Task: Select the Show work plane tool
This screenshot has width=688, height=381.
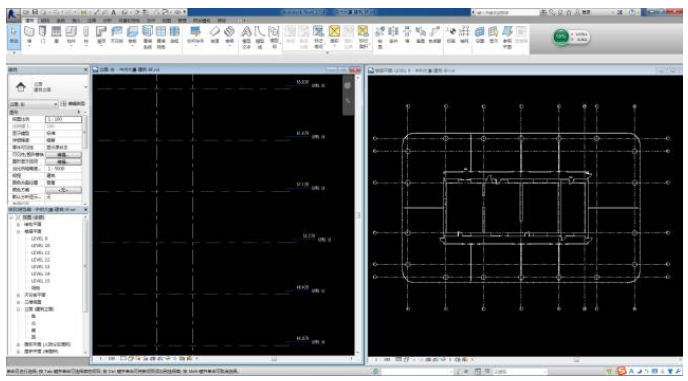Action: [493, 35]
